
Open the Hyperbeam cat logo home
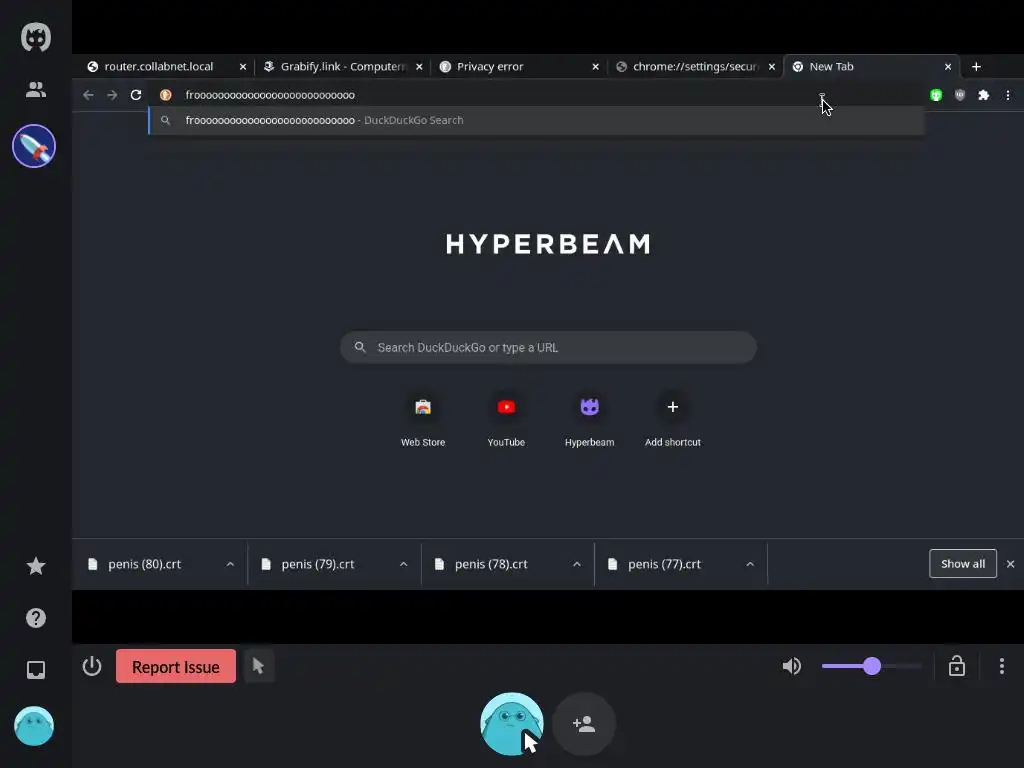click(36, 37)
